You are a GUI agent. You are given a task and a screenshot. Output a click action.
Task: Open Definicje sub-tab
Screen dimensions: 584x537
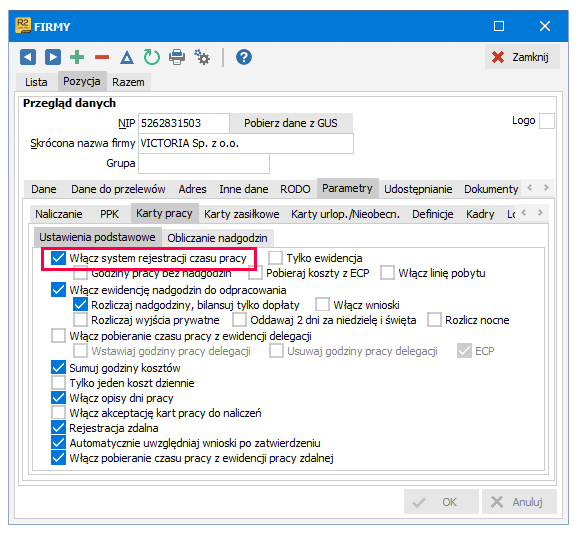pyautogui.click(x=432, y=214)
